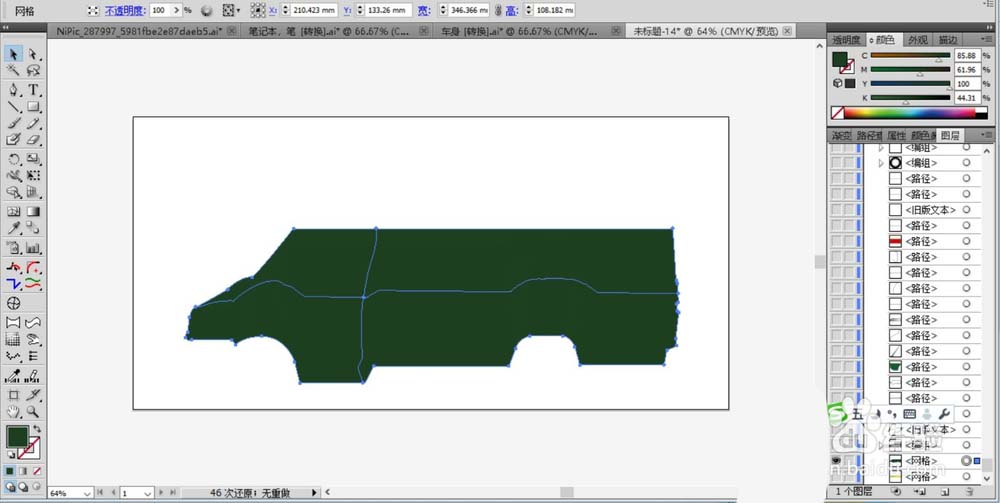Toggle visibility eye of selected 网格 layer

(835, 461)
